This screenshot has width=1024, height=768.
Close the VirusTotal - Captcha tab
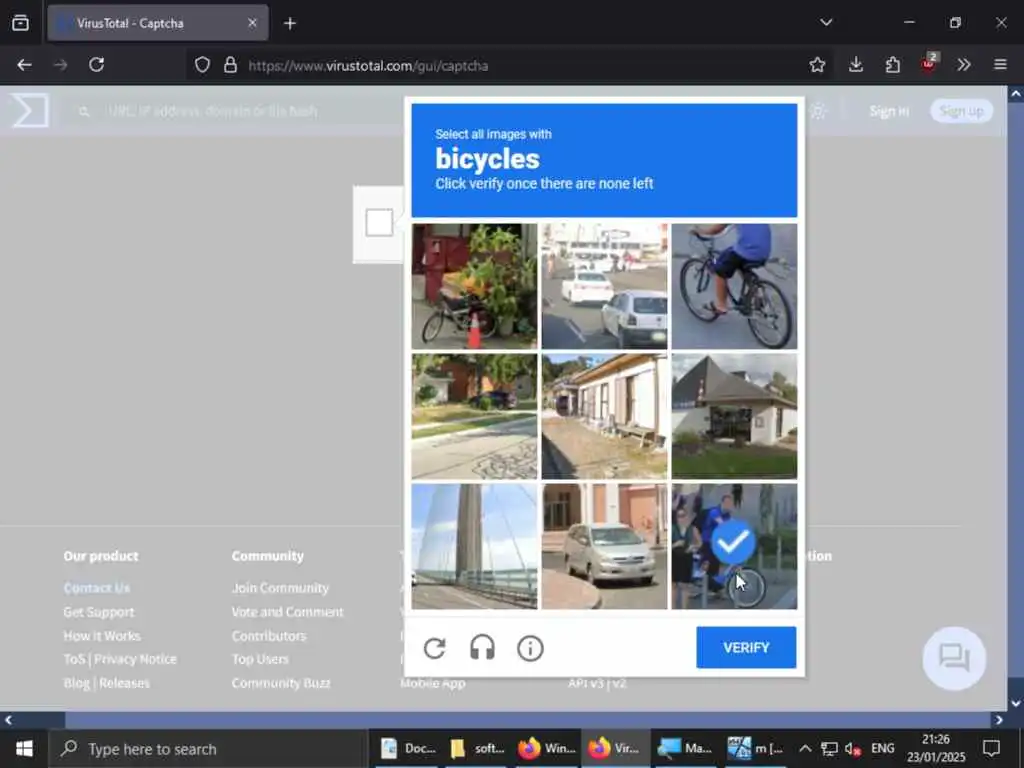[252, 23]
